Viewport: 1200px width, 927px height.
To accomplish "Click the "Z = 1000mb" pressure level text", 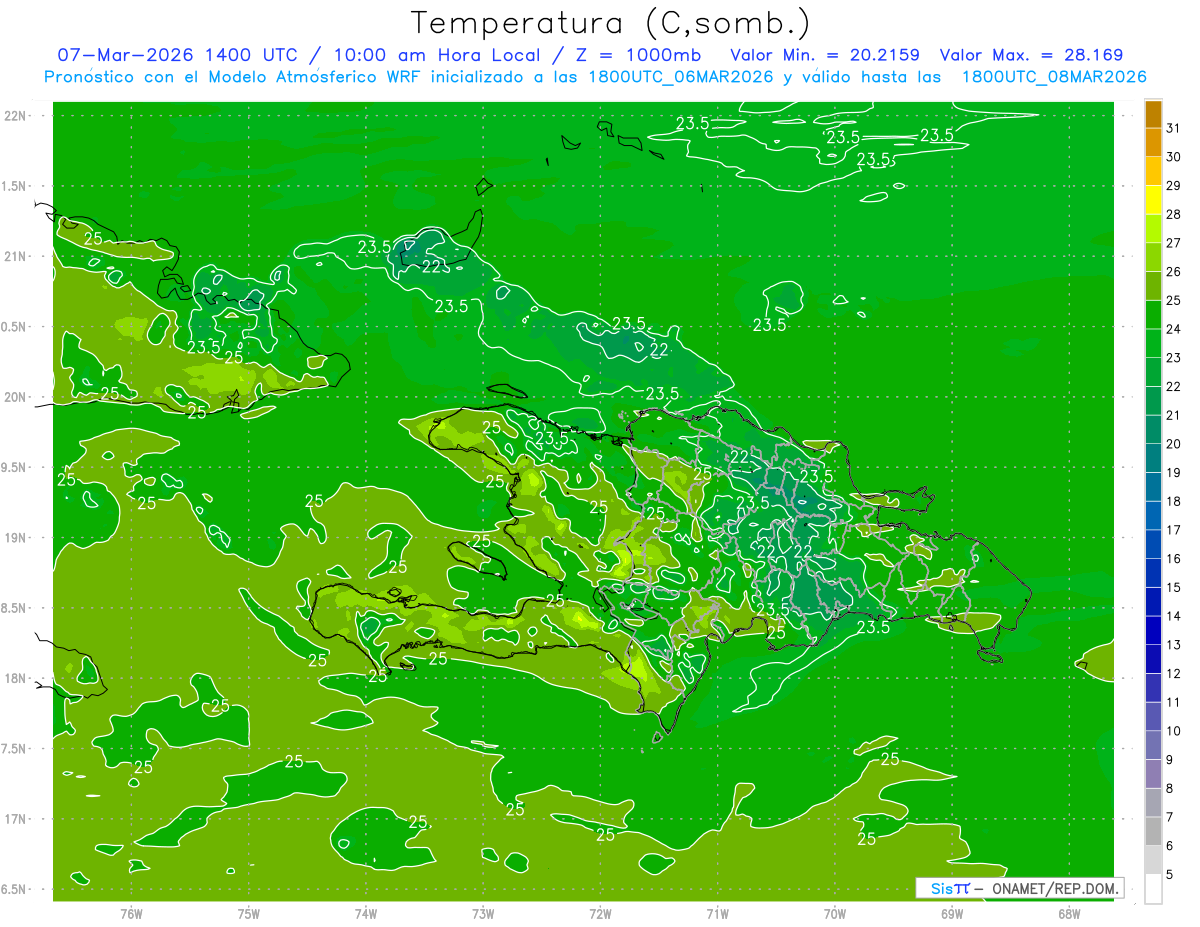I will point(638,55).
